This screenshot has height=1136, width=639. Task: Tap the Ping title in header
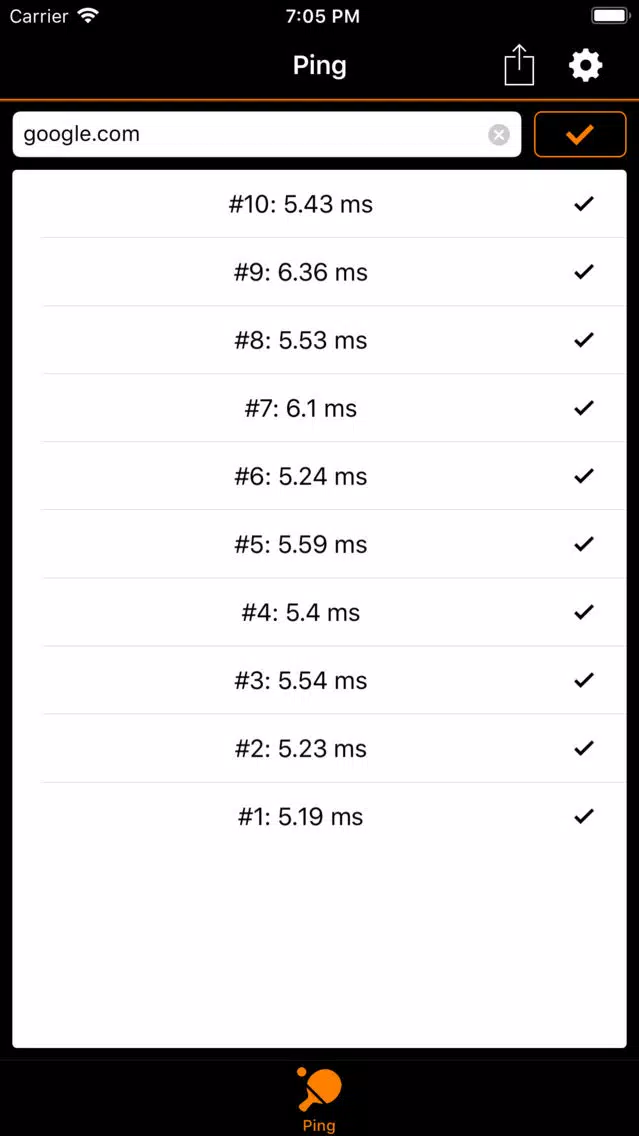click(x=320, y=66)
